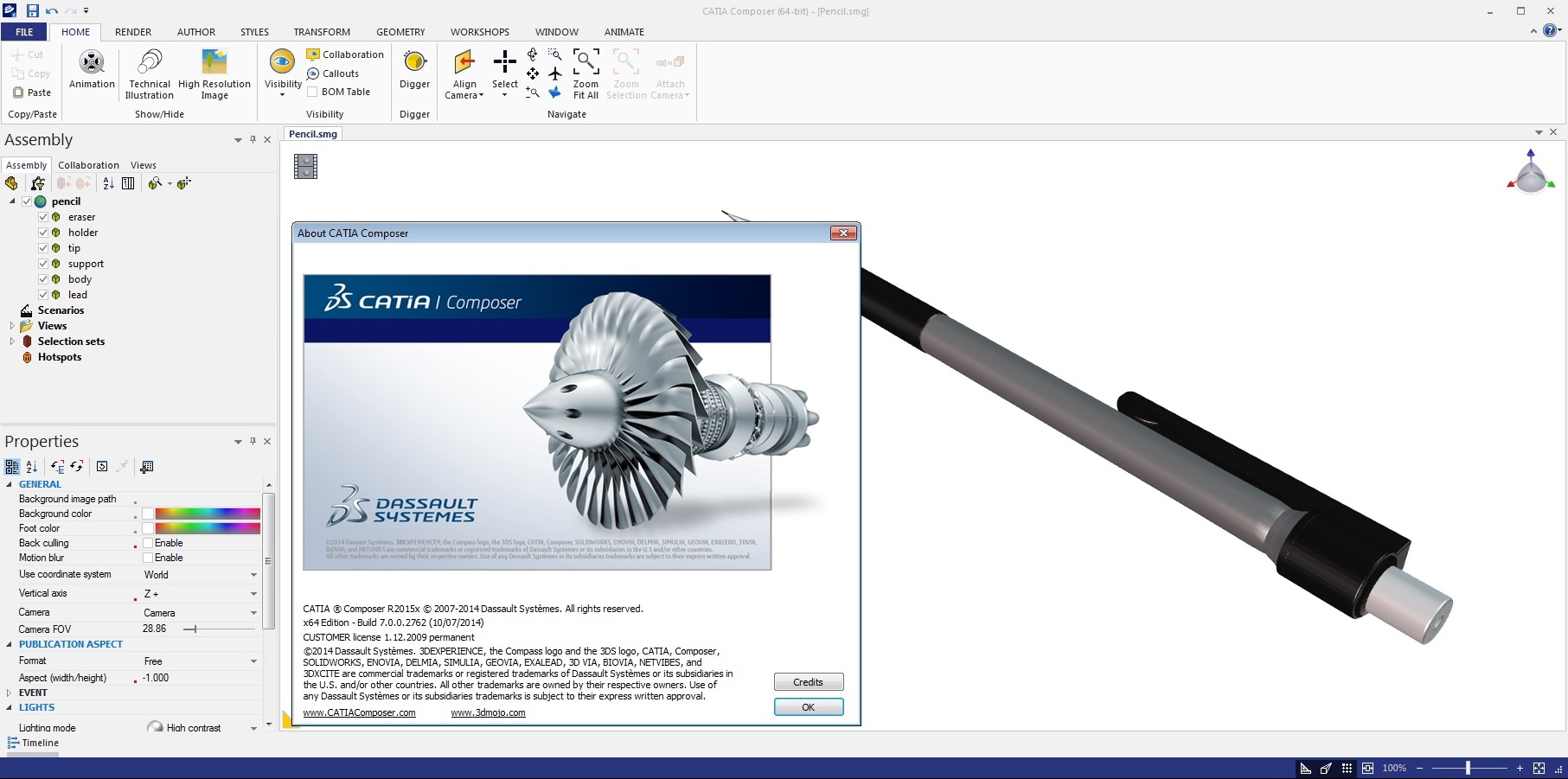Uncheck the body part checkbox
The image size is (1568, 779).
click(43, 279)
